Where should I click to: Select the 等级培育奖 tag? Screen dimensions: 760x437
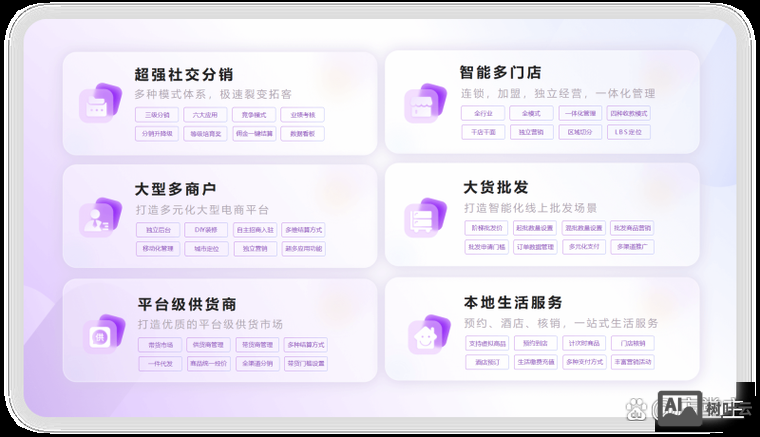pos(206,134)
